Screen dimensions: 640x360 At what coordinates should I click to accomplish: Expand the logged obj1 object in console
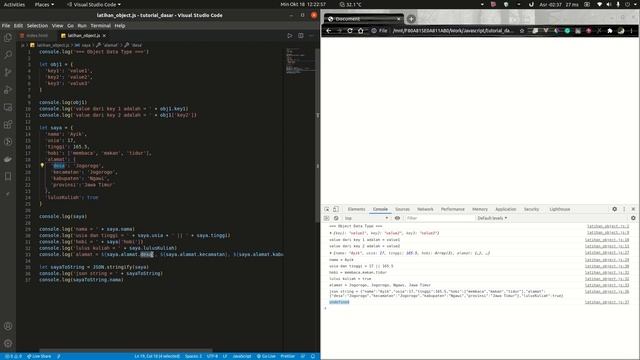pyautogui.click(x=331, y=233)
